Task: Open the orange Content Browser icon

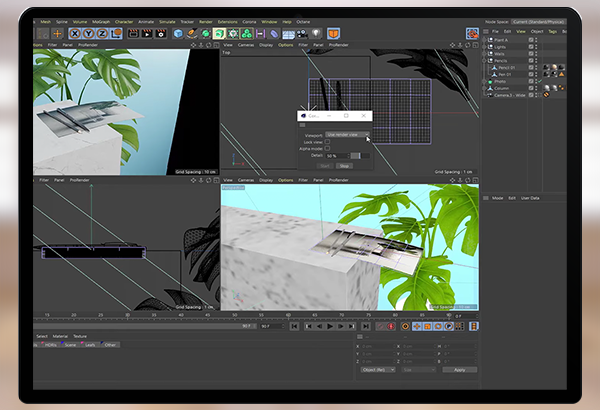Action: coord(334,34)
